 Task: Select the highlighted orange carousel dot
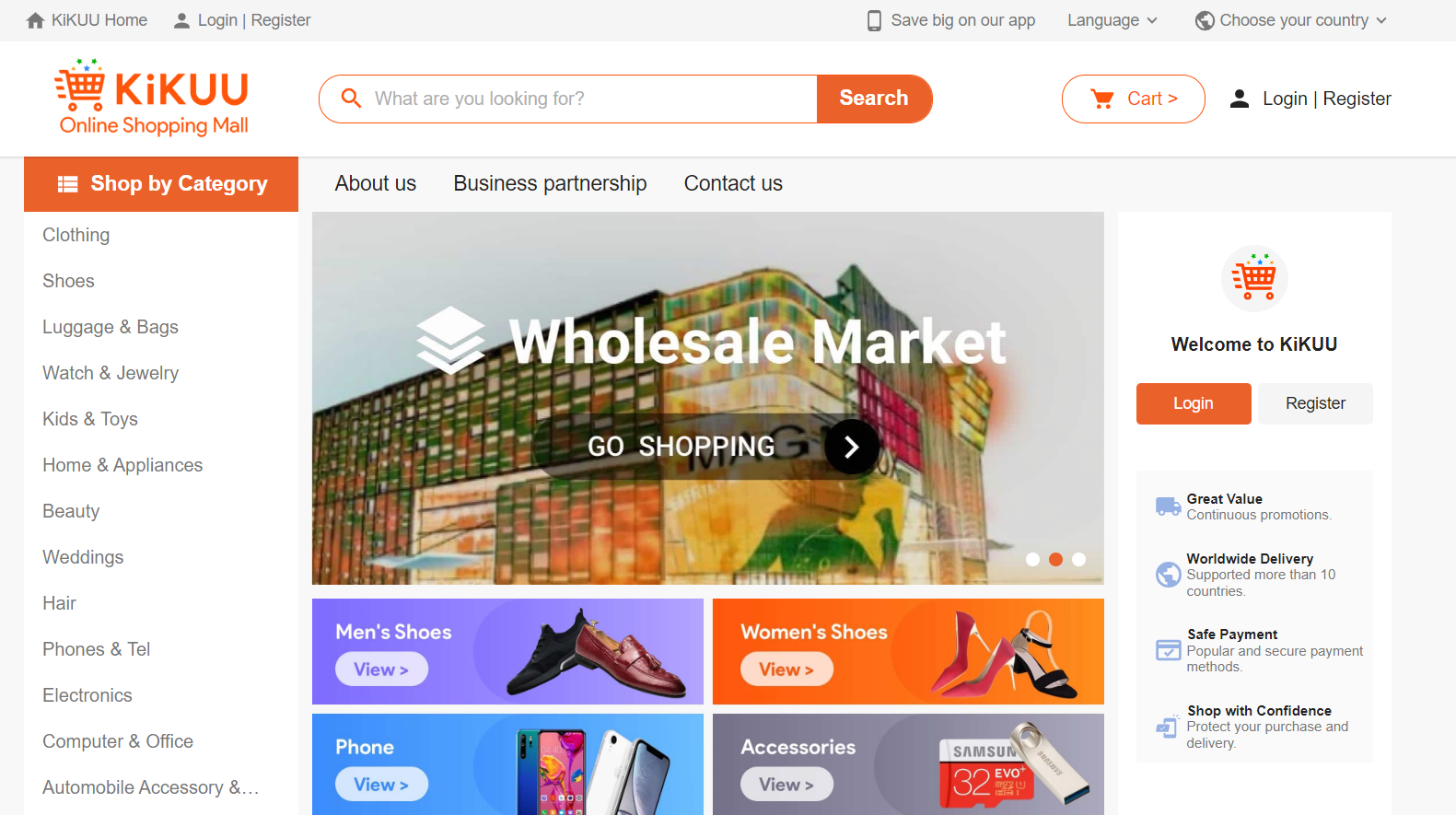tap(1055, 559)
